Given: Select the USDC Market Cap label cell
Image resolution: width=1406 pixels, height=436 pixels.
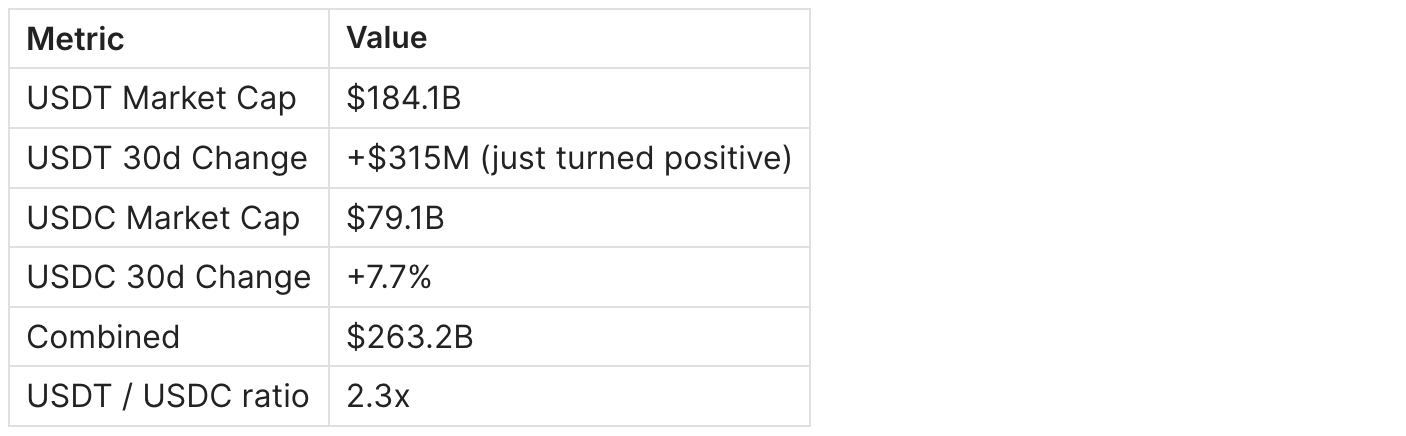Looking at the screenshot, I should (163, 218).
